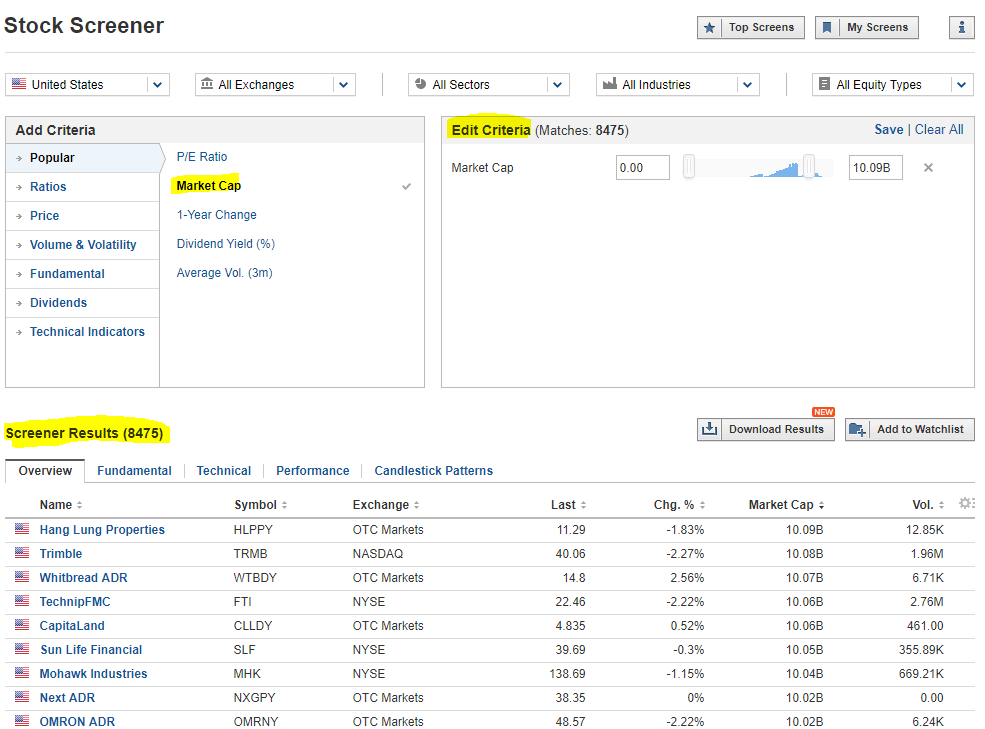Open the CapitaLand stock link
Image resolution: width=985 pixels, height=729 pixels.
(72, 625)
